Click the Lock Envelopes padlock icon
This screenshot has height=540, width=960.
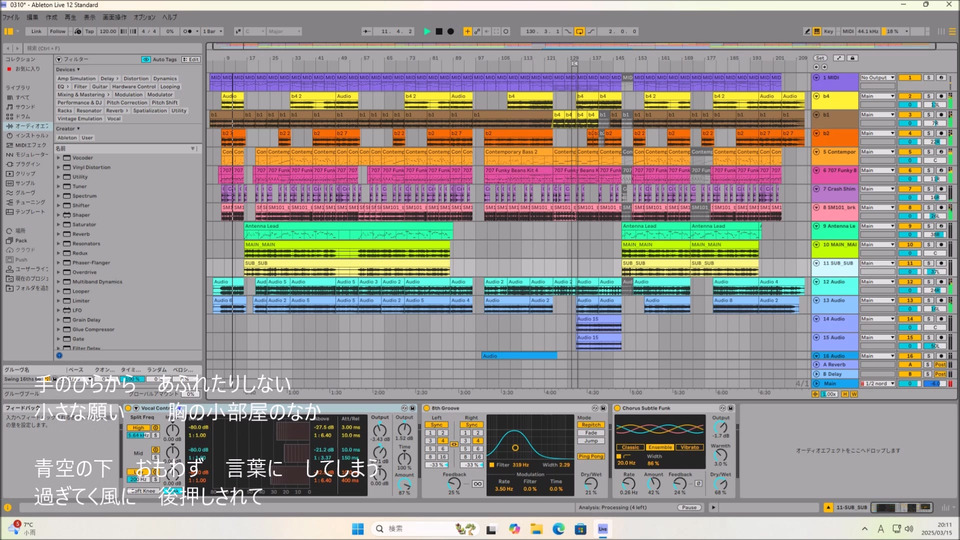pyautogui.click(x=852, y=58)
